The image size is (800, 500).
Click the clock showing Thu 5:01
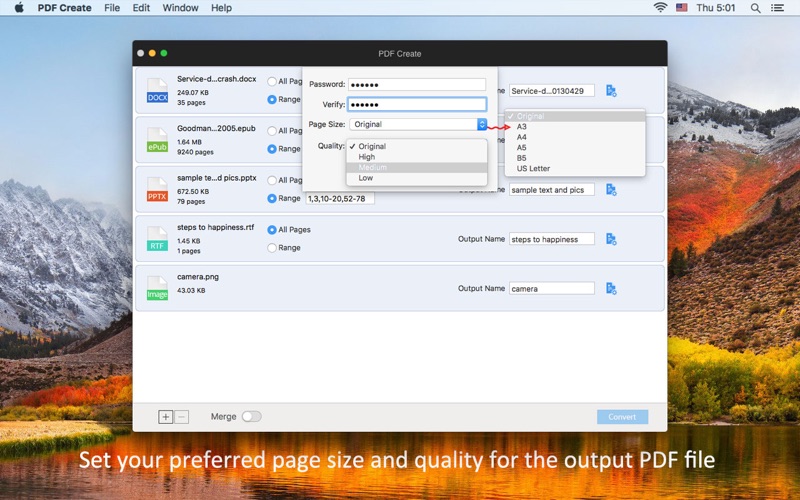(716, 8)
